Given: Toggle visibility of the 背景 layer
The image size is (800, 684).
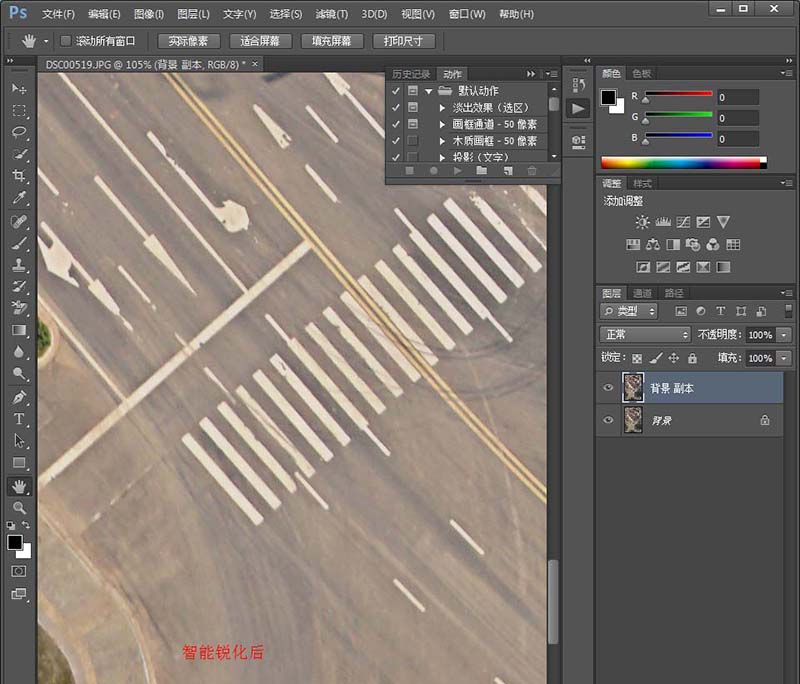Looking at the screenshot, I should tap(608, 421).
